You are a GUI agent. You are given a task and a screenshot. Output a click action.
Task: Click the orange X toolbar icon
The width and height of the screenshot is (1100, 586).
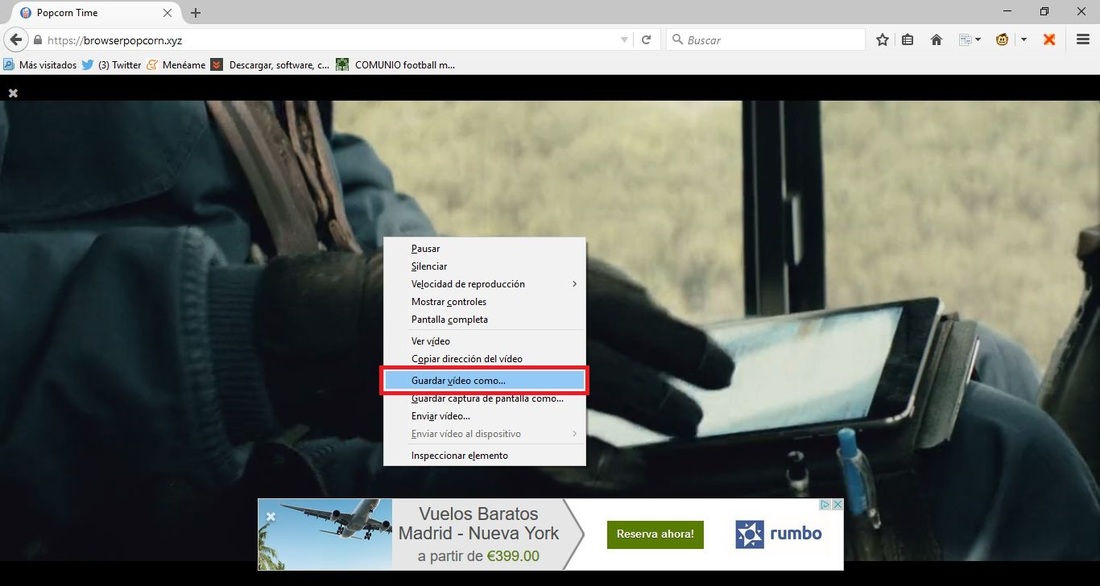coord(1049,40)
